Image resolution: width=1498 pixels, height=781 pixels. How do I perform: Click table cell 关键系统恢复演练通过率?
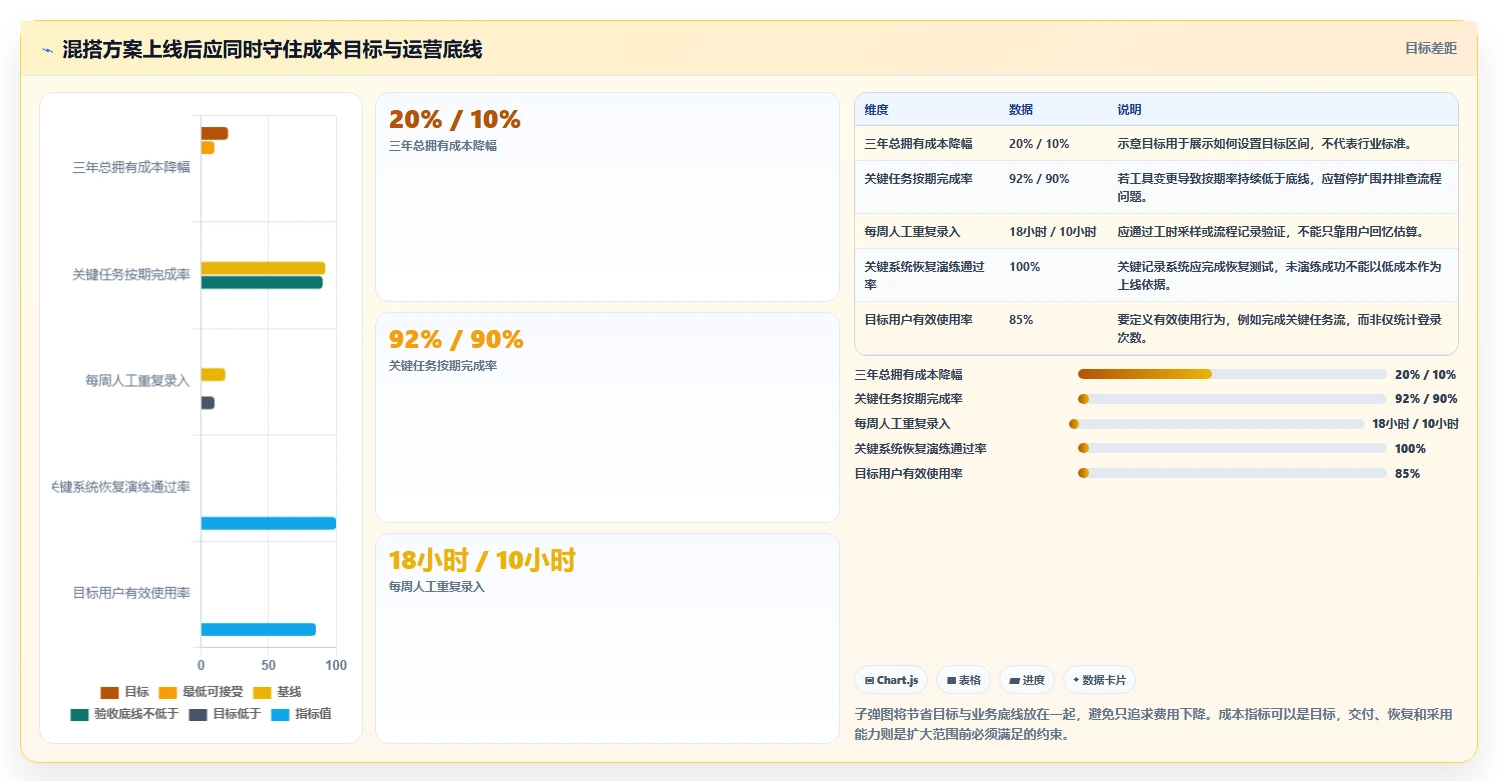[925, 276]
